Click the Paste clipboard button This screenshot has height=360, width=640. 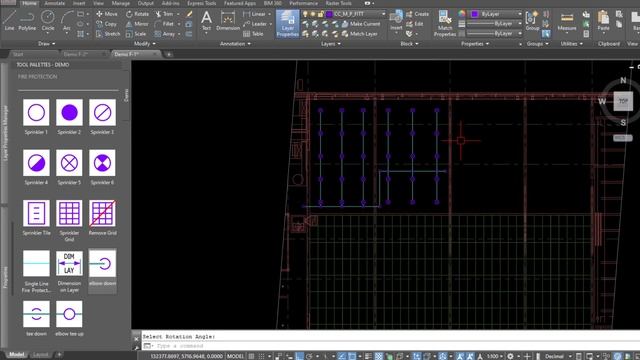[603, 20]
